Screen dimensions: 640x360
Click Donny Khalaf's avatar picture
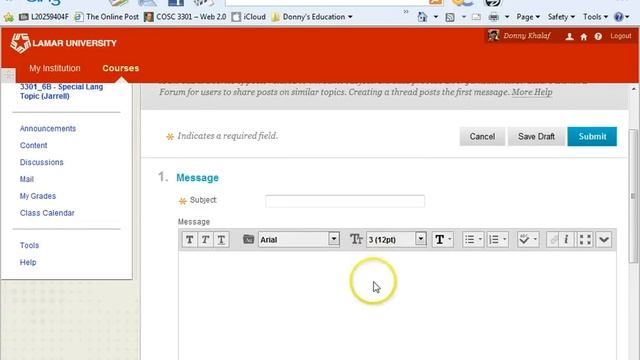coord(493,36)
